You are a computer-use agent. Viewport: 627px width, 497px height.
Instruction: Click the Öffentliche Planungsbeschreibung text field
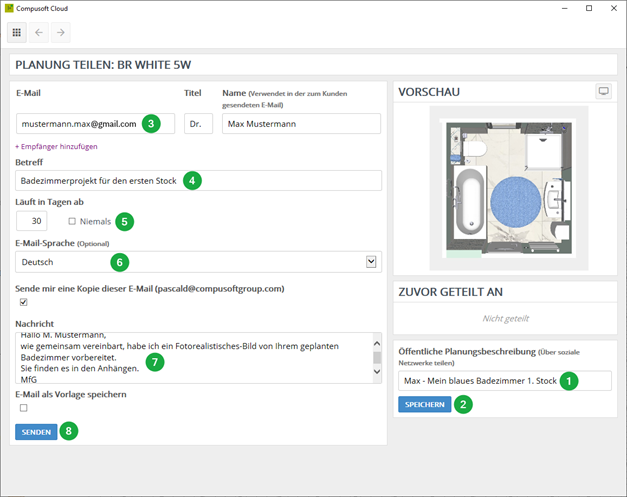point(505,381)
